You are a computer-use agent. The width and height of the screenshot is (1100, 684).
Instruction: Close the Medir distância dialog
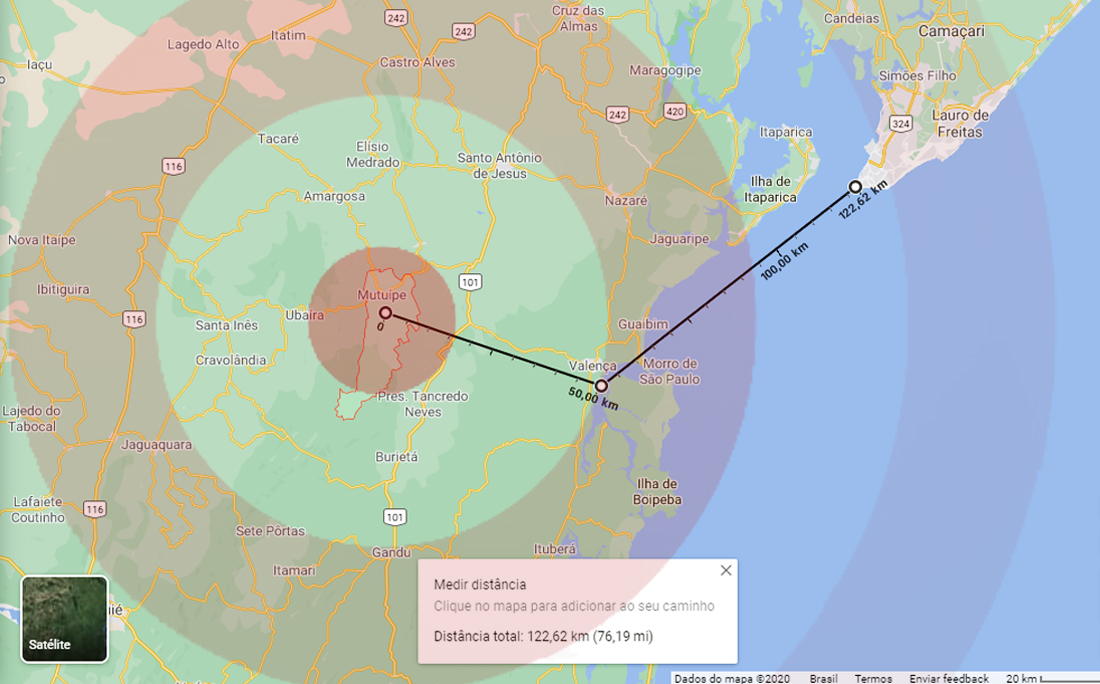726,570
